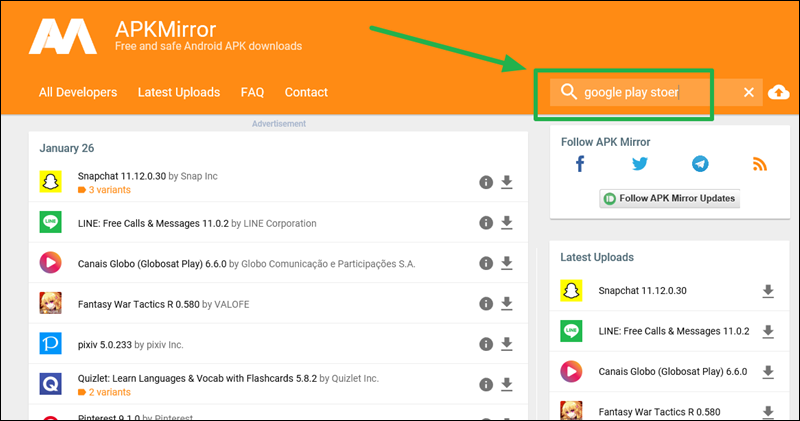Click the cloud upload APK icon
This screenshot has height=421, width=800.
click(x=779, y=92)
